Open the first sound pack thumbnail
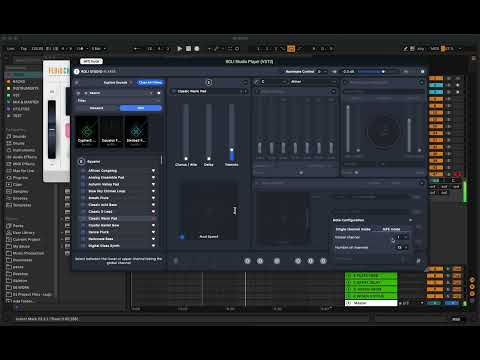 [x=87, y=132]
